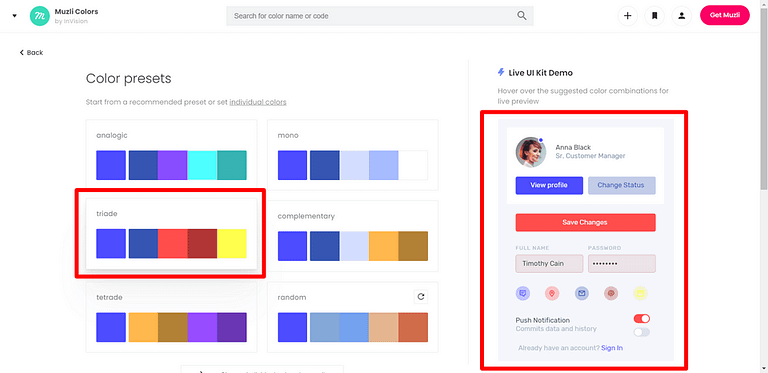Open the bookmark saved palettes icon
Viewport: 768px width, 373px height.
pyautogui.click(x=654, y=16)
